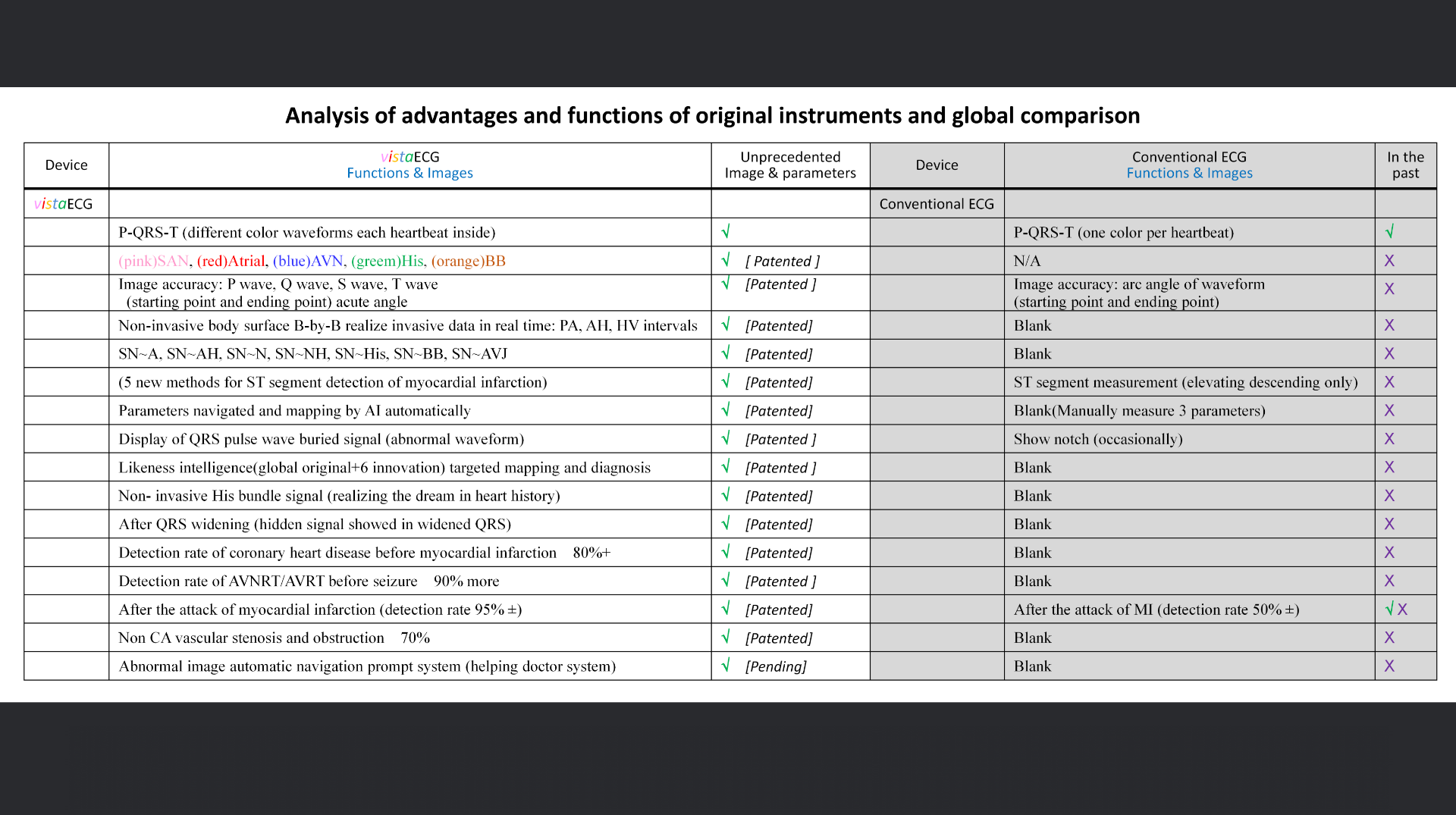The image size is (1456, 815).
Task: Click the 'In the past' column header
Action: tap(1405, 165)
